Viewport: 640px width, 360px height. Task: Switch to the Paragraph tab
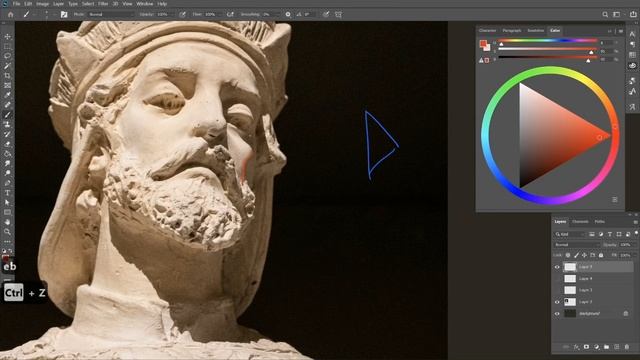click(512, 31)
